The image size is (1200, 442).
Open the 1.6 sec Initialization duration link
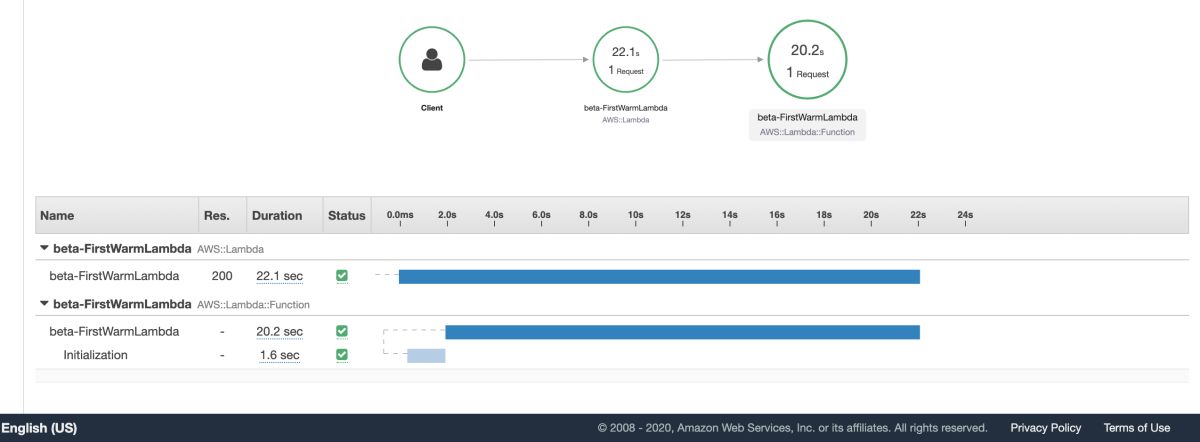279,355
